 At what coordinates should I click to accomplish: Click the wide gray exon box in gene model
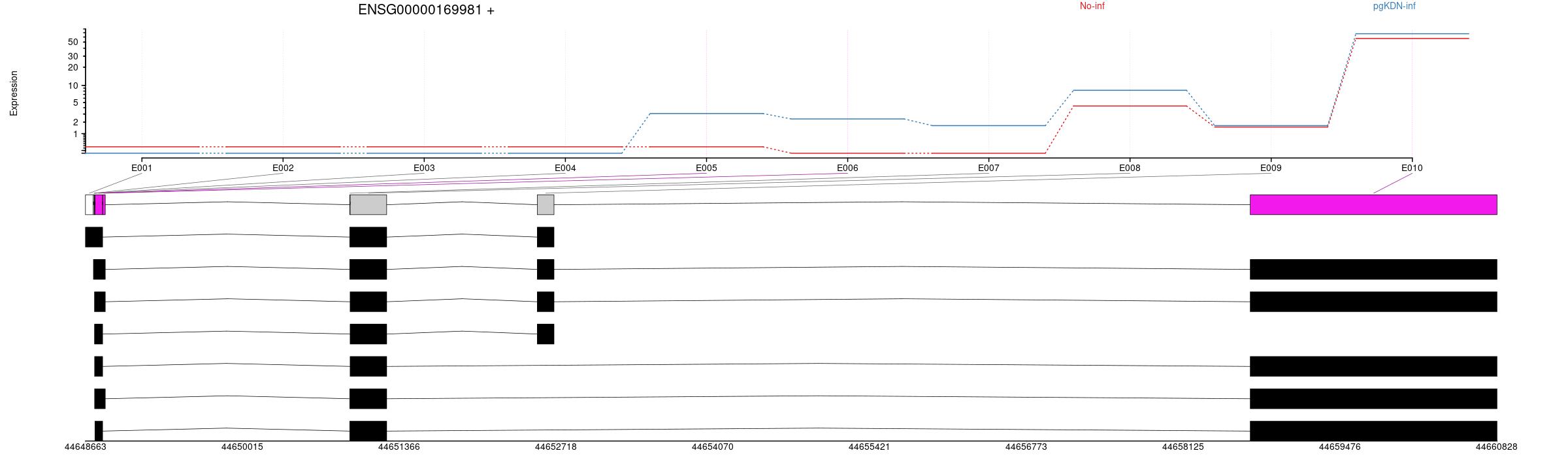click(368, 204)
